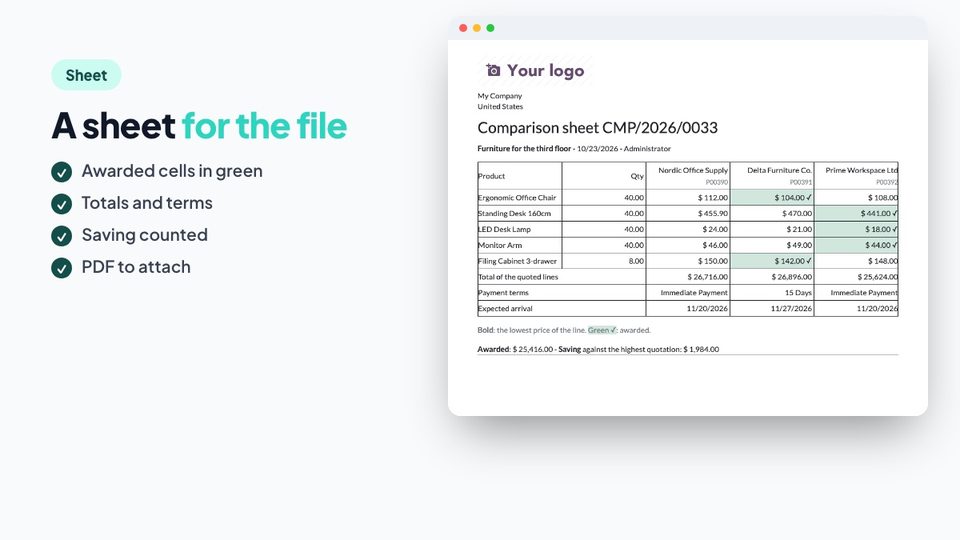
Task: Click the checkmark icon beside Saving counted
Action: 61,236
